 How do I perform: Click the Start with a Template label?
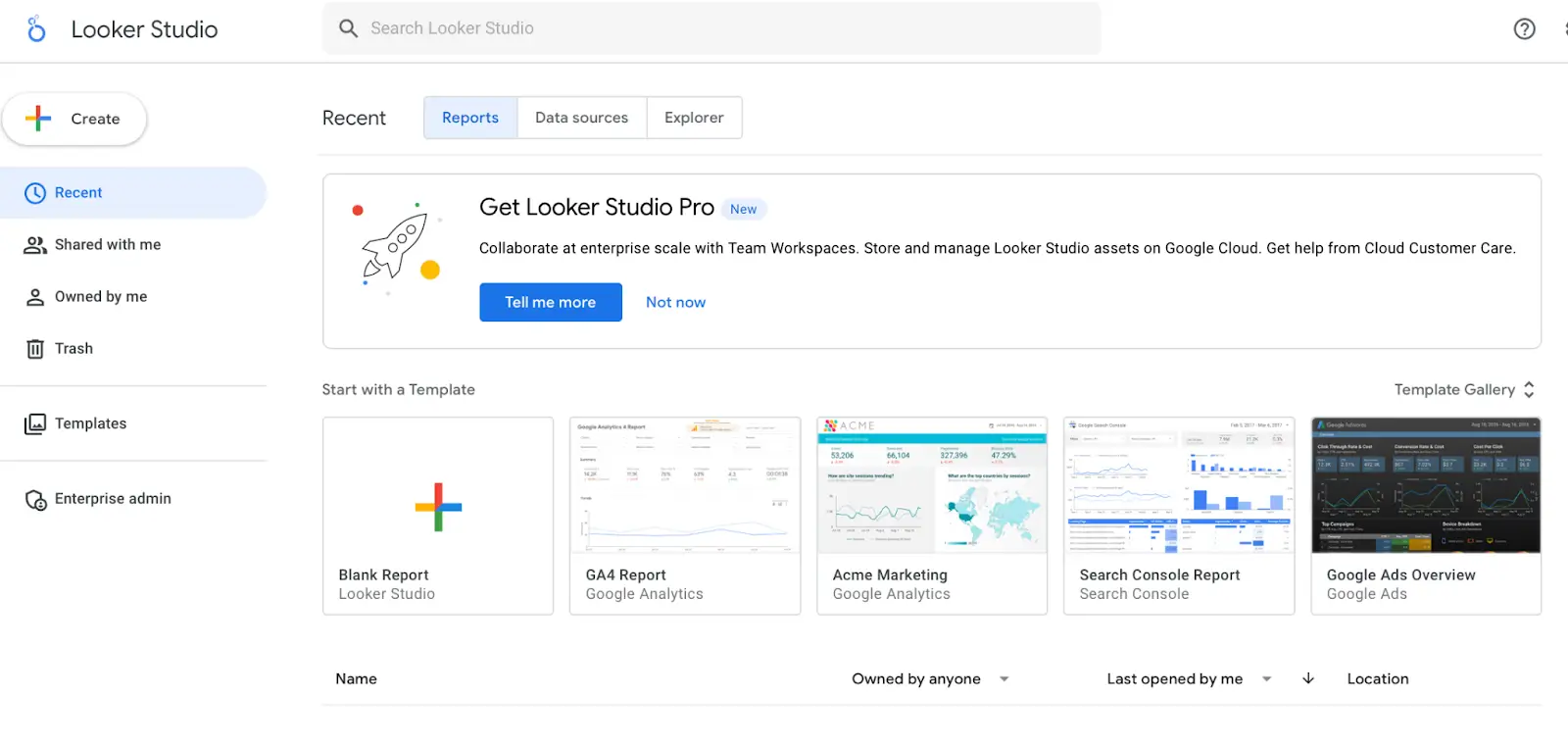point(398,389)
